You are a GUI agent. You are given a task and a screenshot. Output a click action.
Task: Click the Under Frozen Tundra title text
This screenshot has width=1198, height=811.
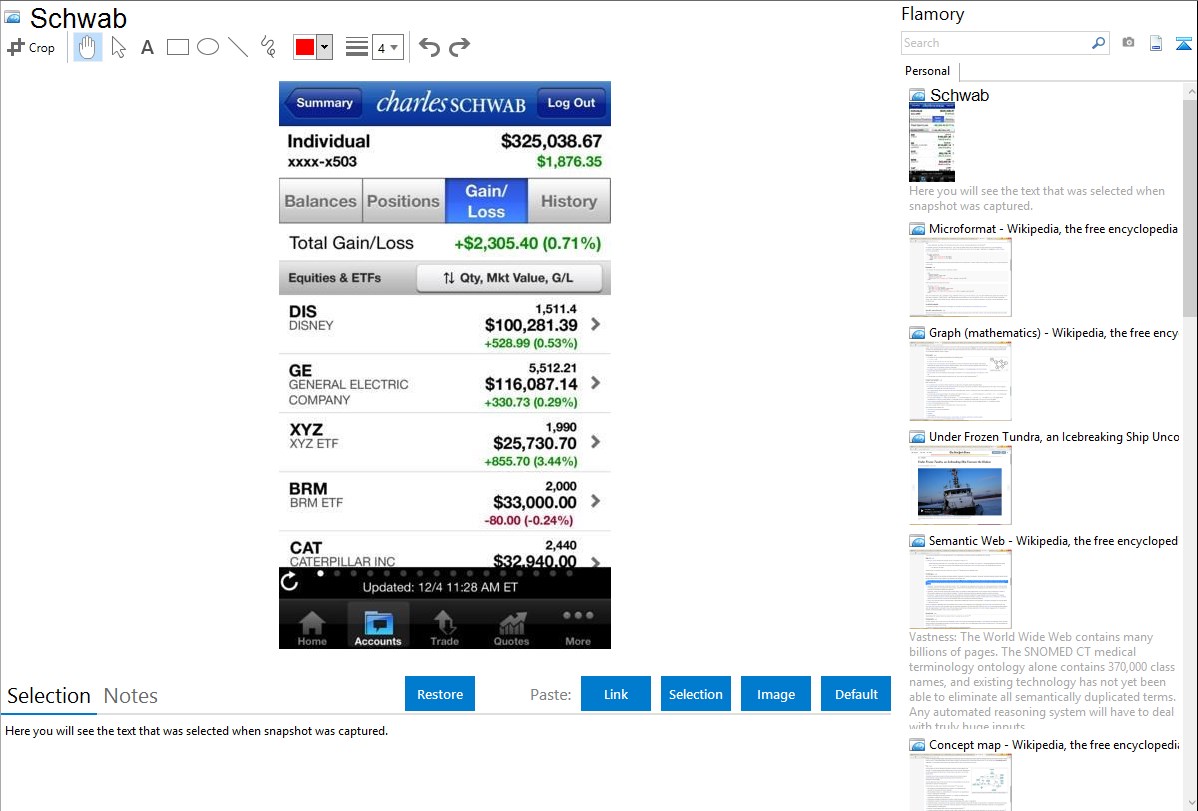click(x=1054, y=436)
